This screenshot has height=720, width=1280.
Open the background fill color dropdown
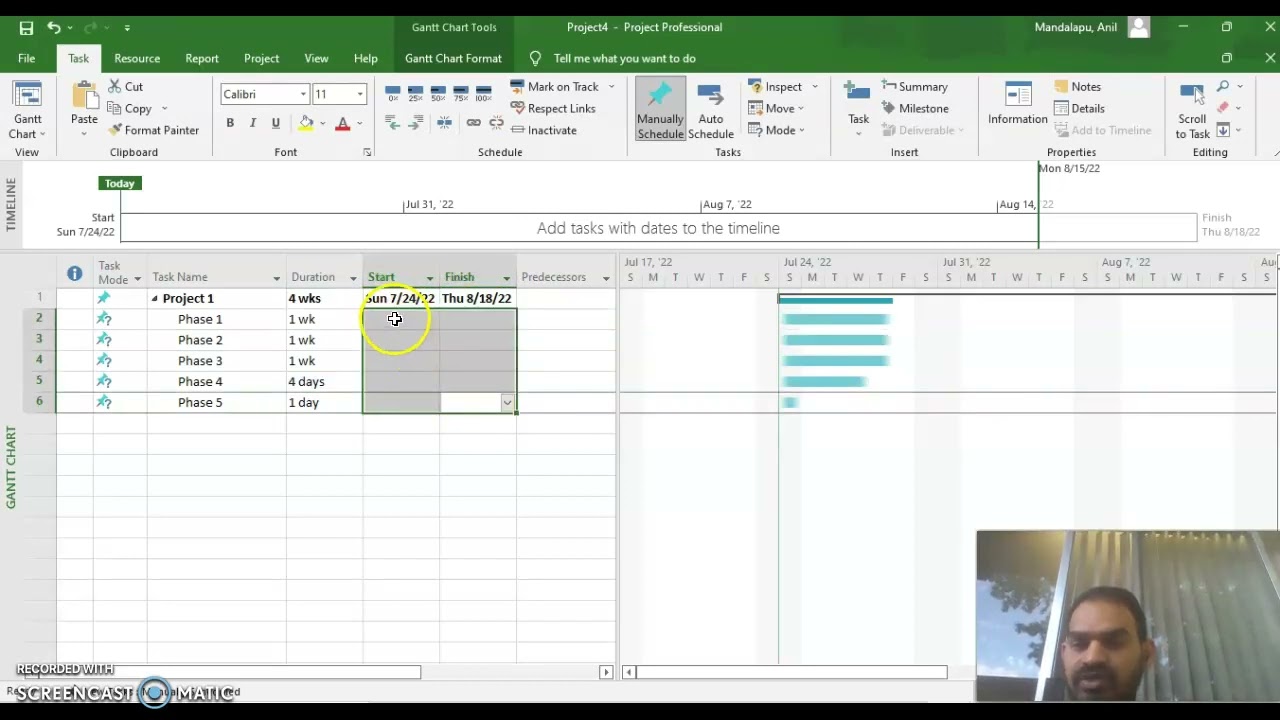coord(323,124)
